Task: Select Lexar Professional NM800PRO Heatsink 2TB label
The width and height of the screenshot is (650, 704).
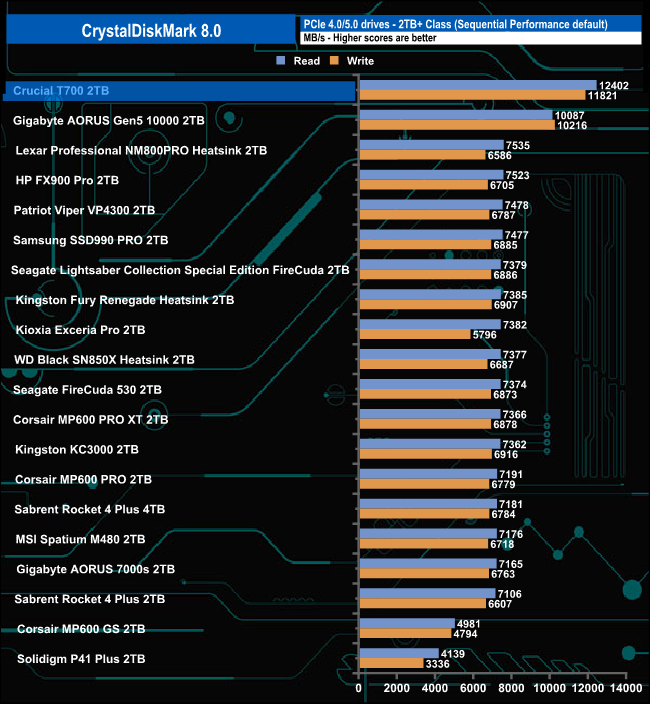Action: 141,150
